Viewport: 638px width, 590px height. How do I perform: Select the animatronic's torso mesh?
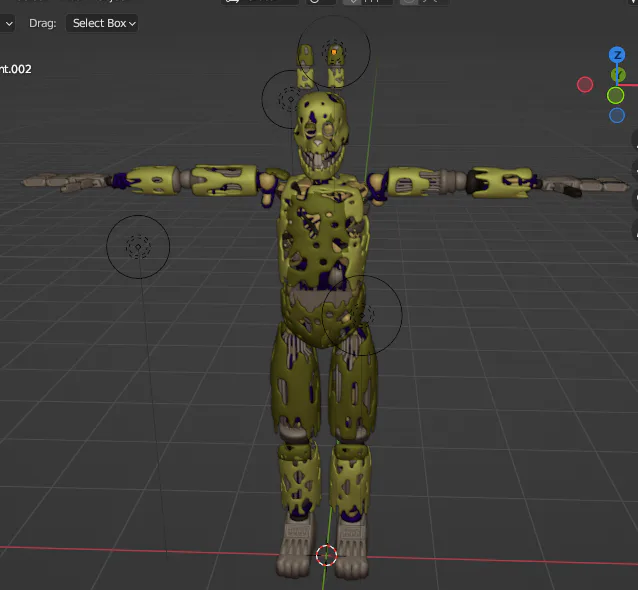coord(323,260)
